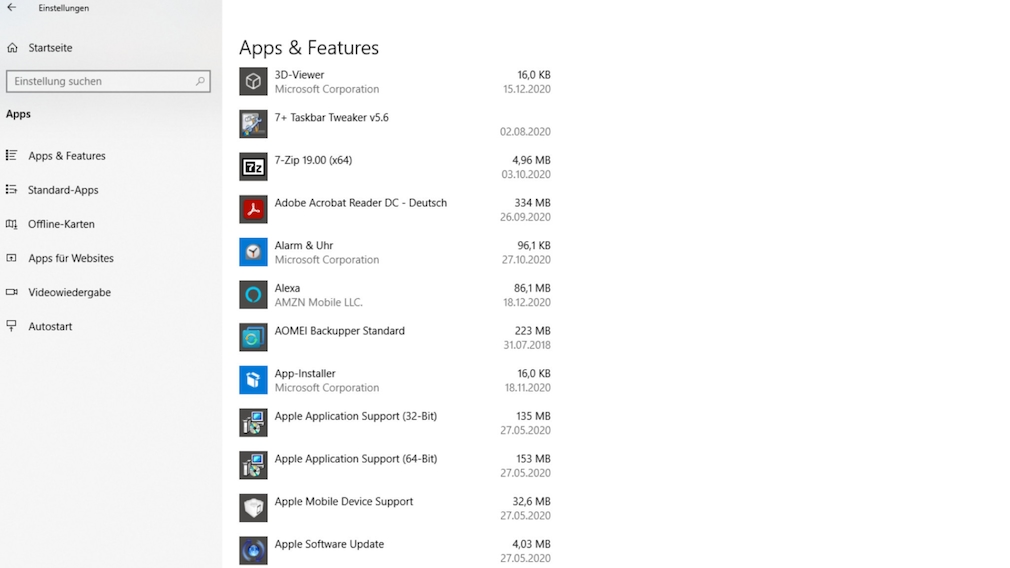Select the 3D-Viewer app name
This screenshot has height=568, width=1010.
(x=300, y=75)
